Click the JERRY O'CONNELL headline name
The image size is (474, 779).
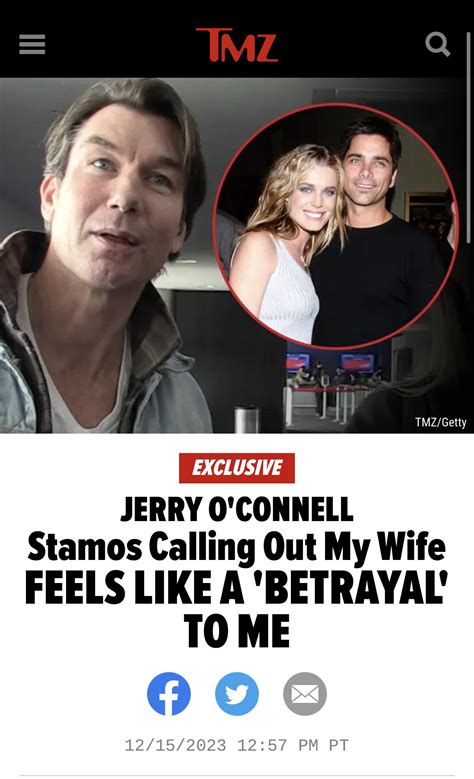point(237,509)
